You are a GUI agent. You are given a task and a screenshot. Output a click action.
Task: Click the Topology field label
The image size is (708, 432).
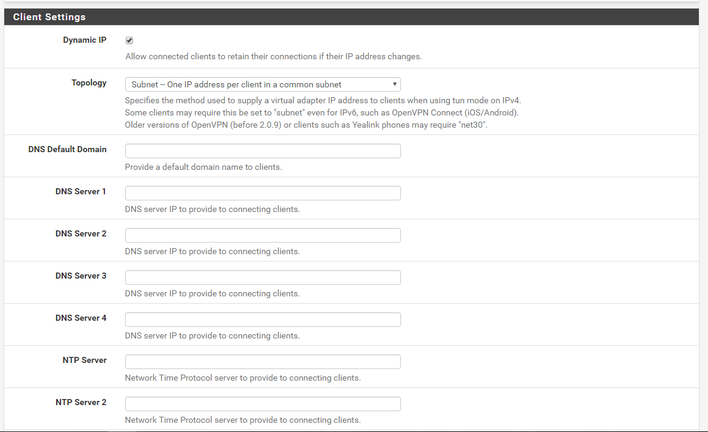coord(89,83)
